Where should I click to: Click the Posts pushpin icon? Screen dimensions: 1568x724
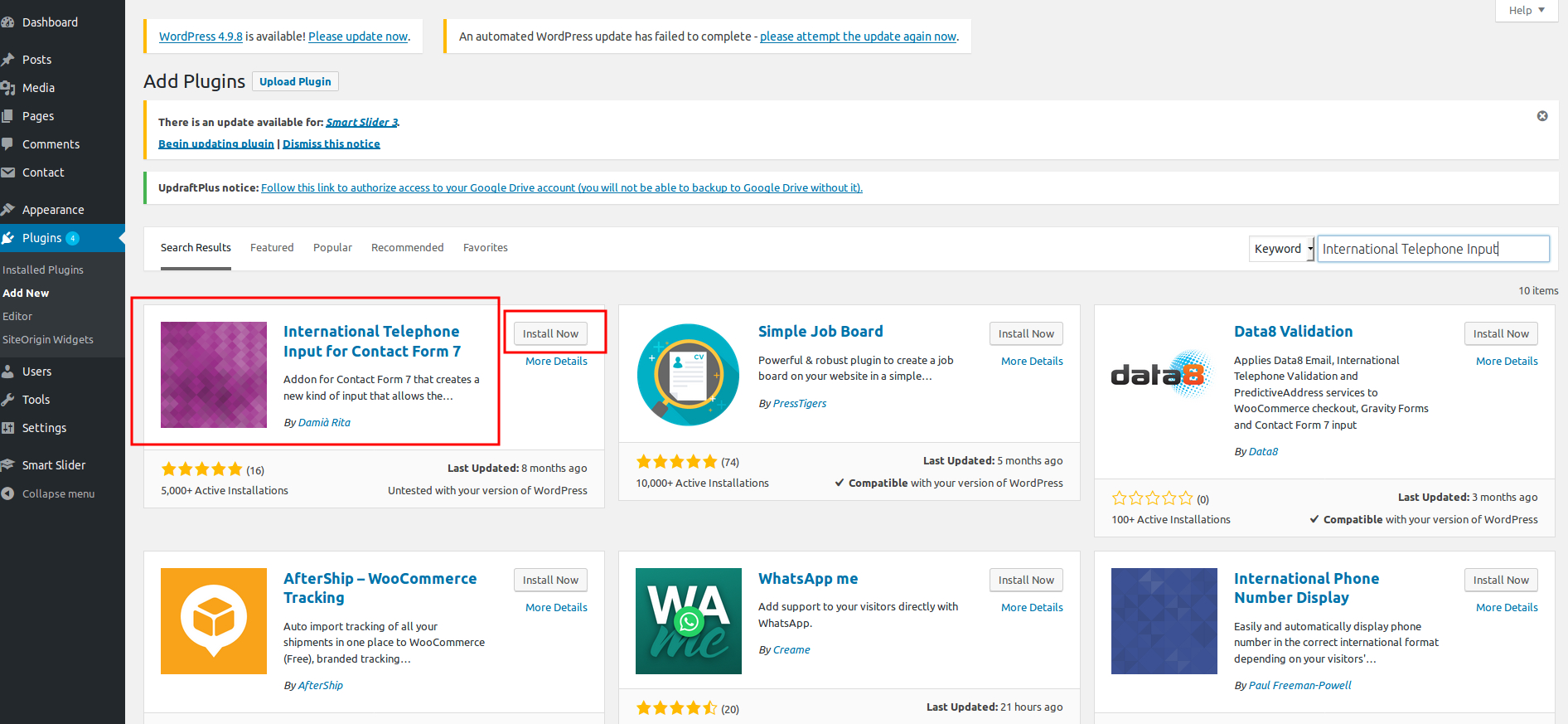(x=7, y=60)
